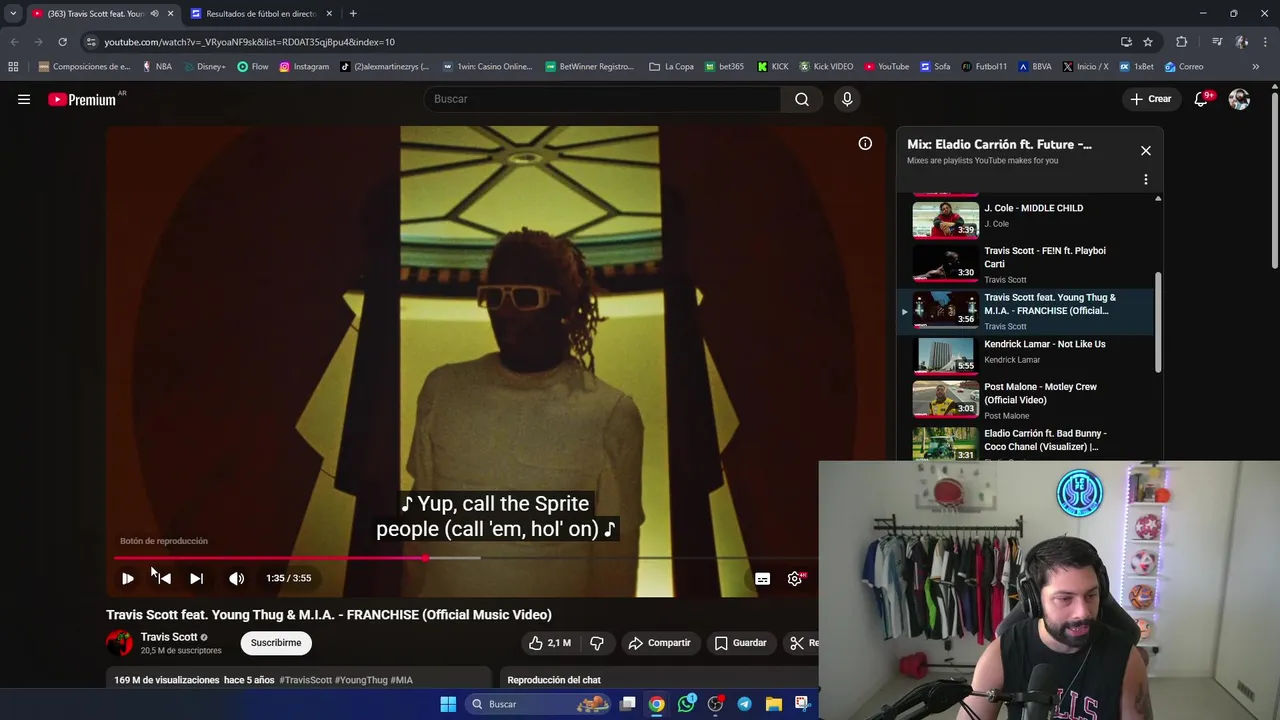Viewport: 1280px width, 720px height.
Task: Dislike the video with thumbs down
Action: click(597, 643)
